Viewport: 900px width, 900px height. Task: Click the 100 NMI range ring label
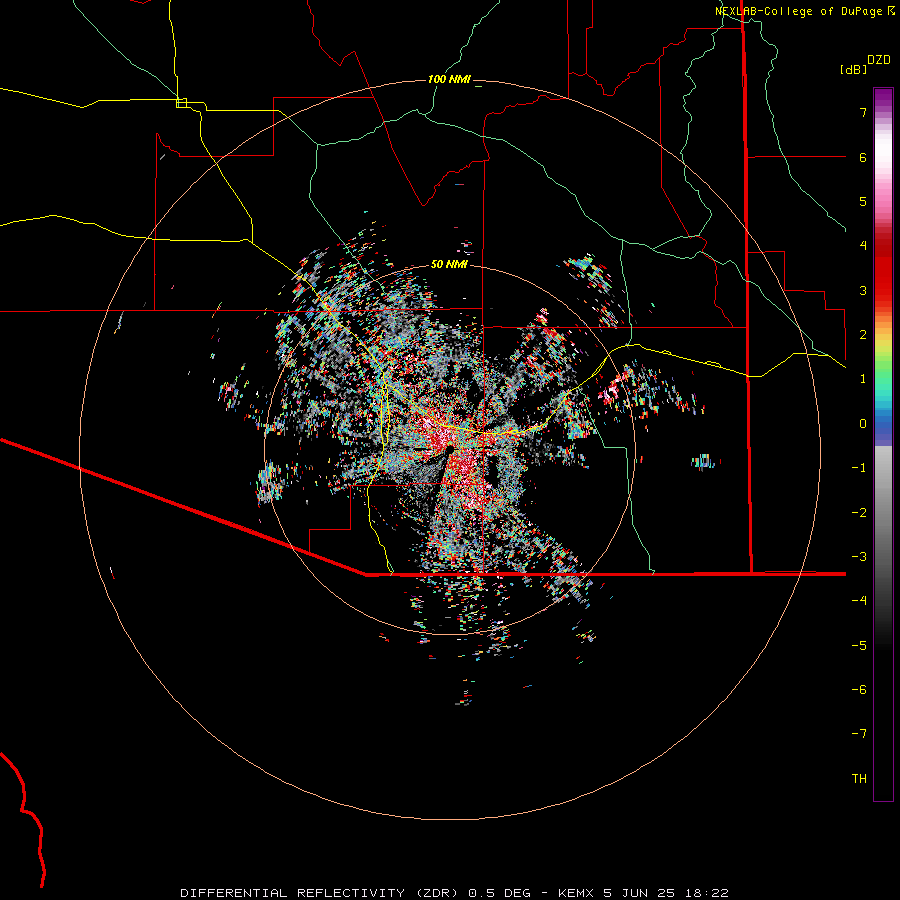point(449,79)
